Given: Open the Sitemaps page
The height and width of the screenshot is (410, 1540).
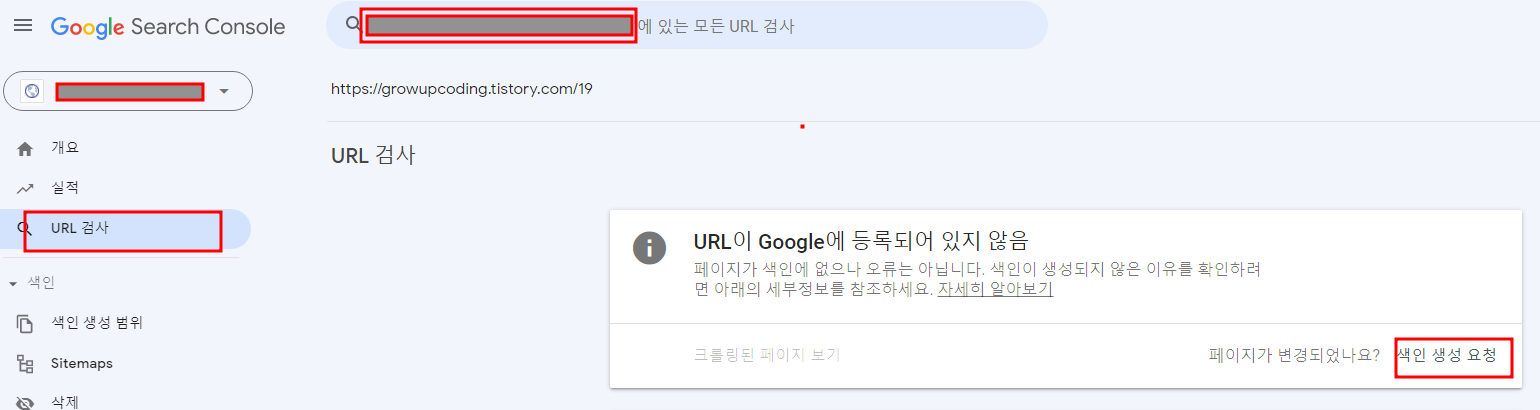Looking at the screenshot, I should point(82,363).
